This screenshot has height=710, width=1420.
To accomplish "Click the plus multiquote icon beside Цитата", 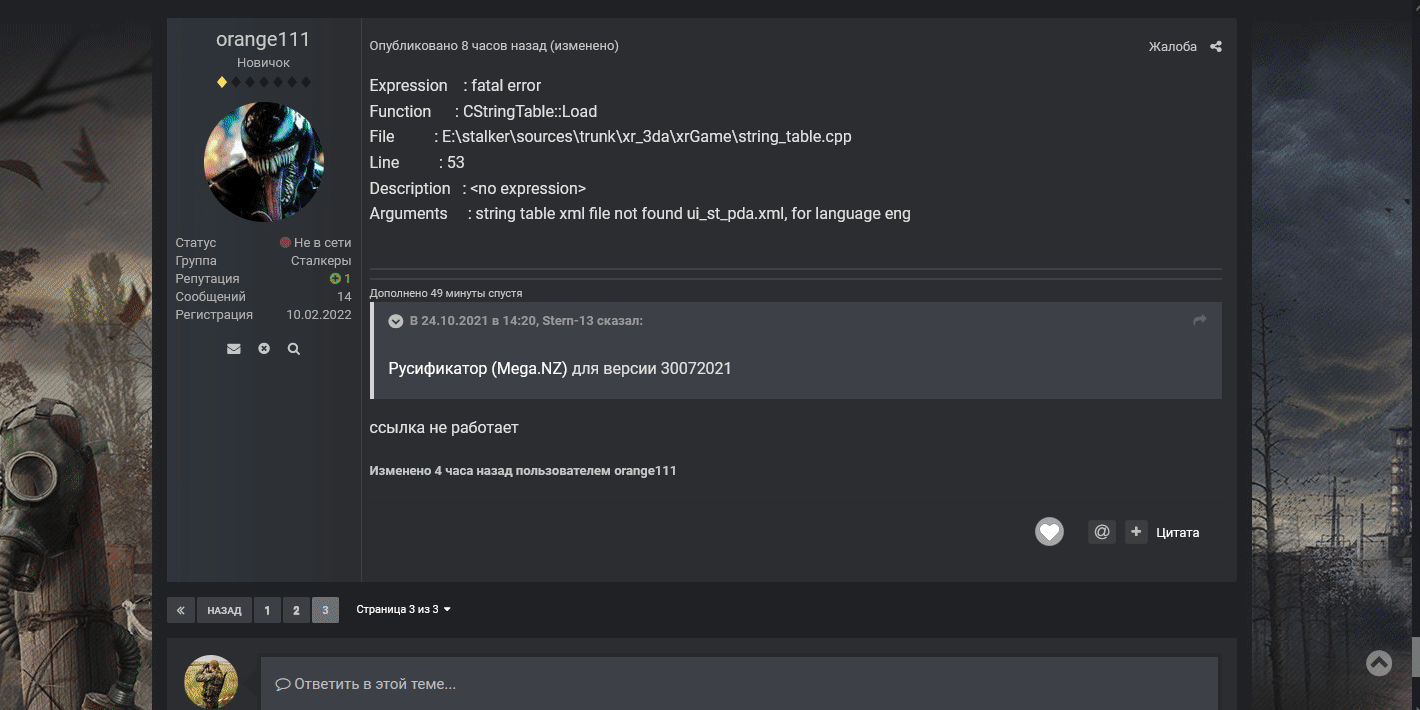I will point(1136,531).
